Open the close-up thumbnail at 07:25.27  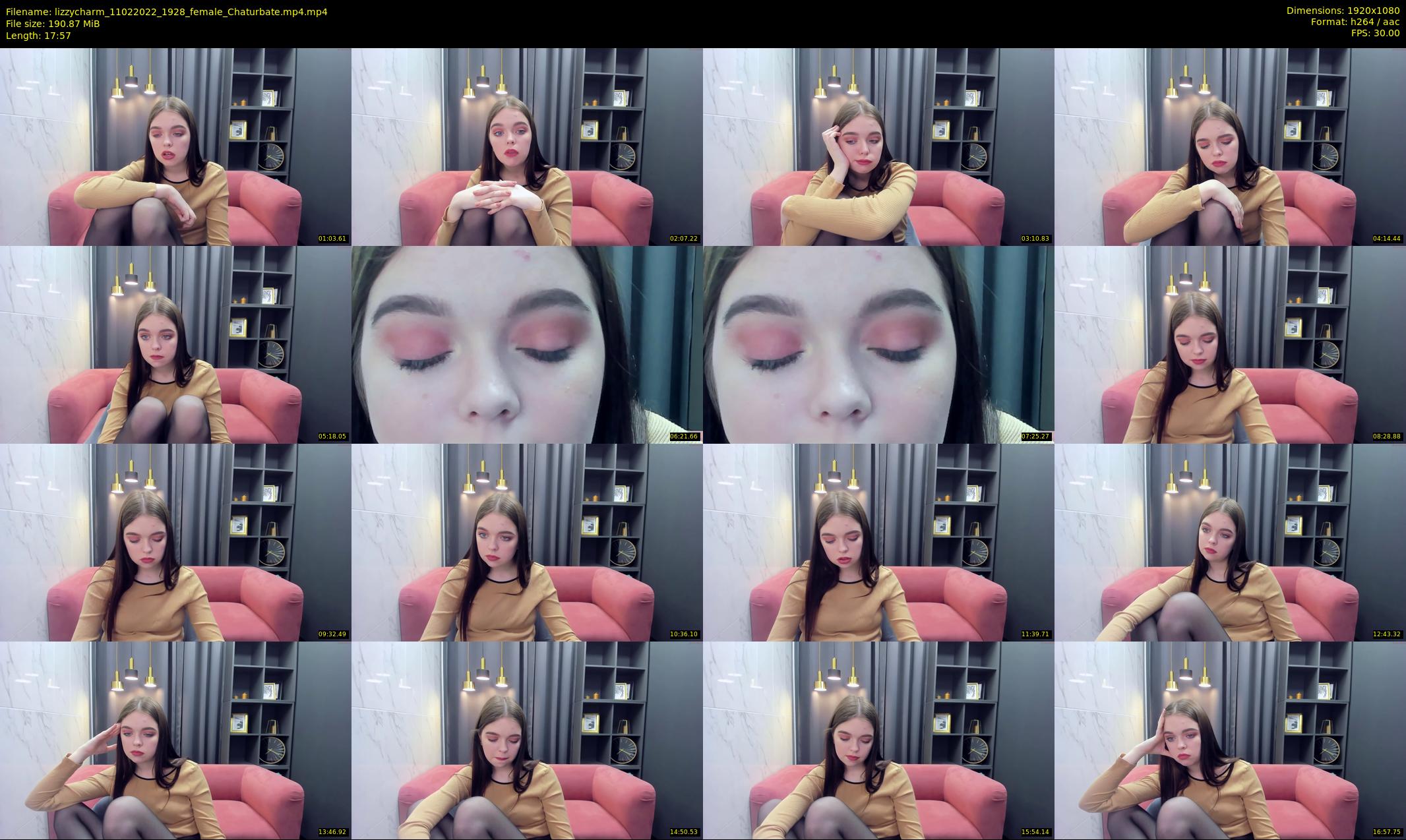click(878, 344)
